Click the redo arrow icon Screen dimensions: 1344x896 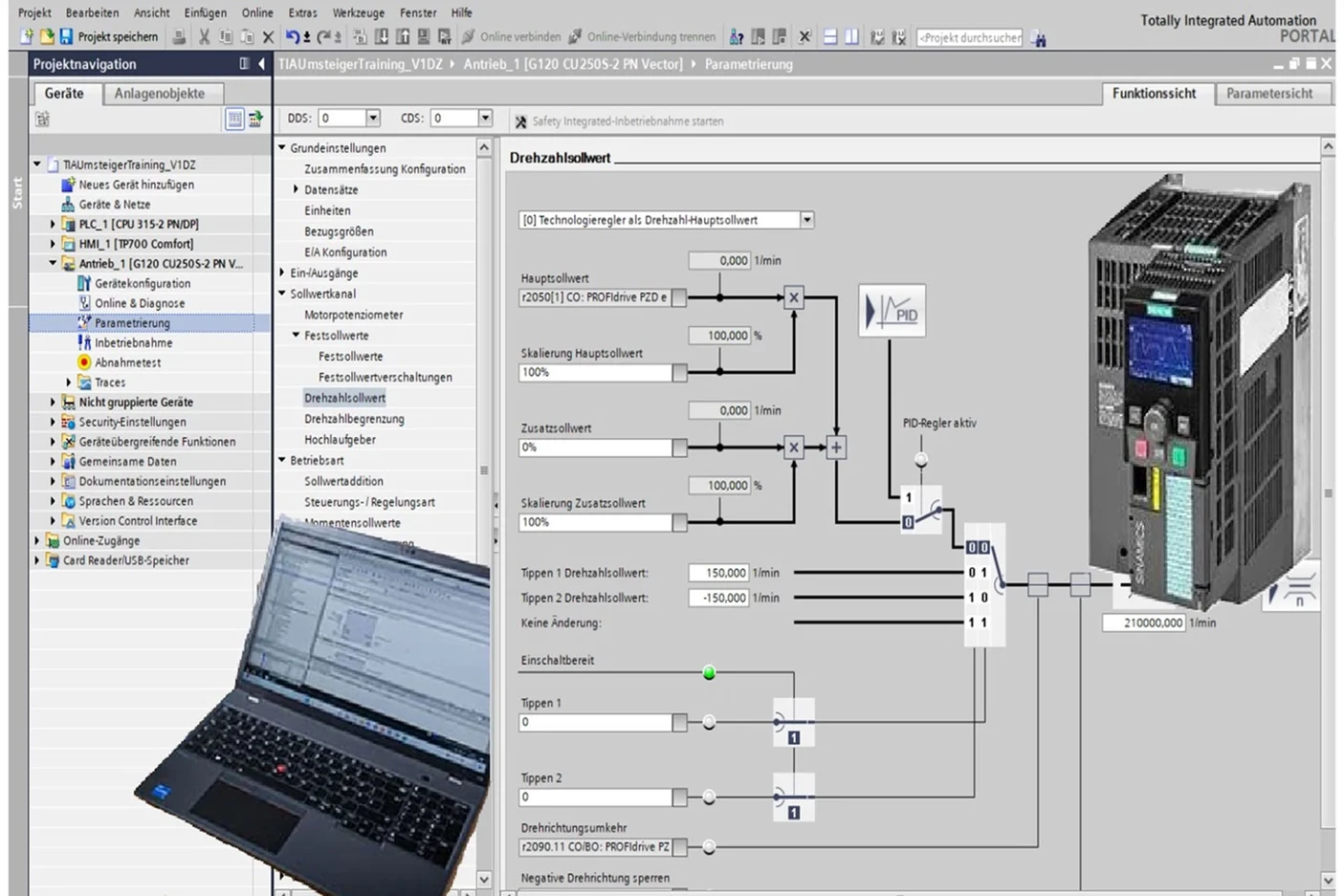[x=323, y=36]
